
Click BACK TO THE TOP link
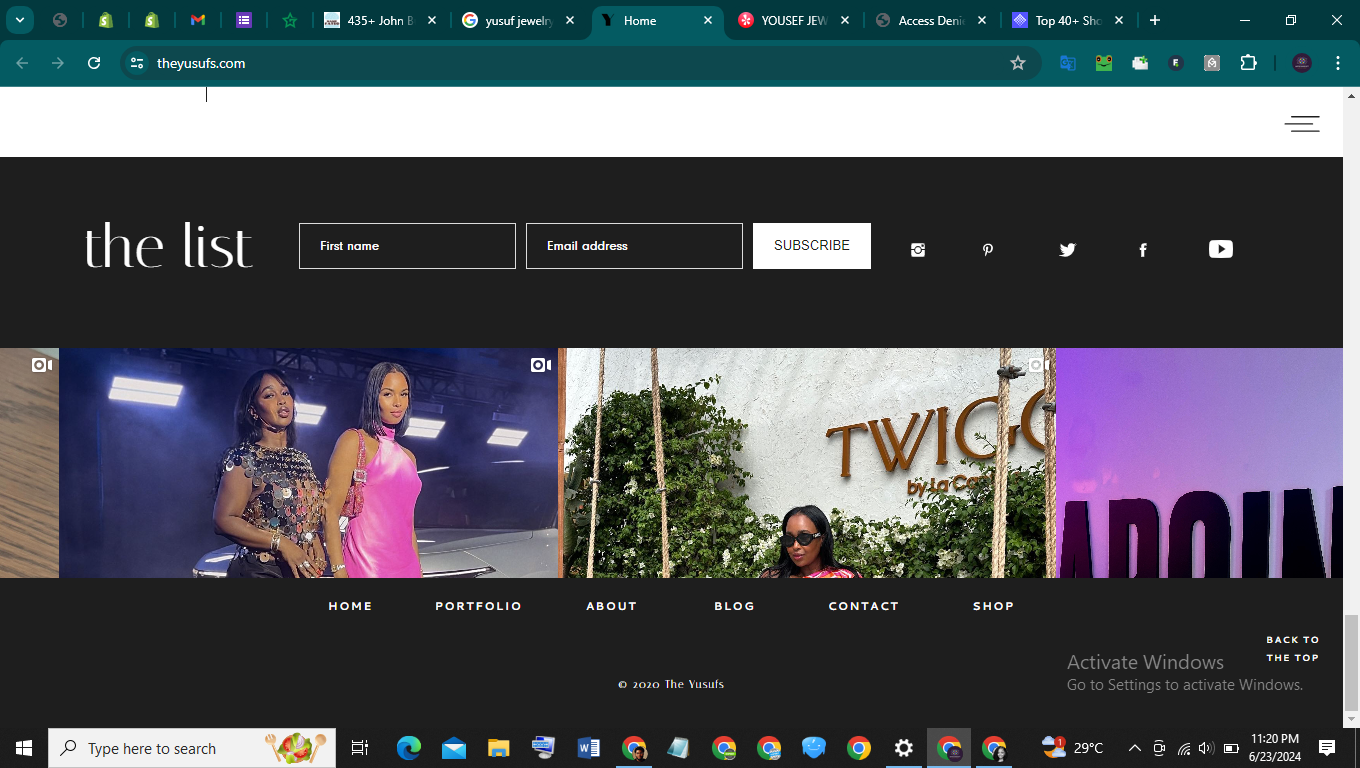click(x=1293, y=649)
